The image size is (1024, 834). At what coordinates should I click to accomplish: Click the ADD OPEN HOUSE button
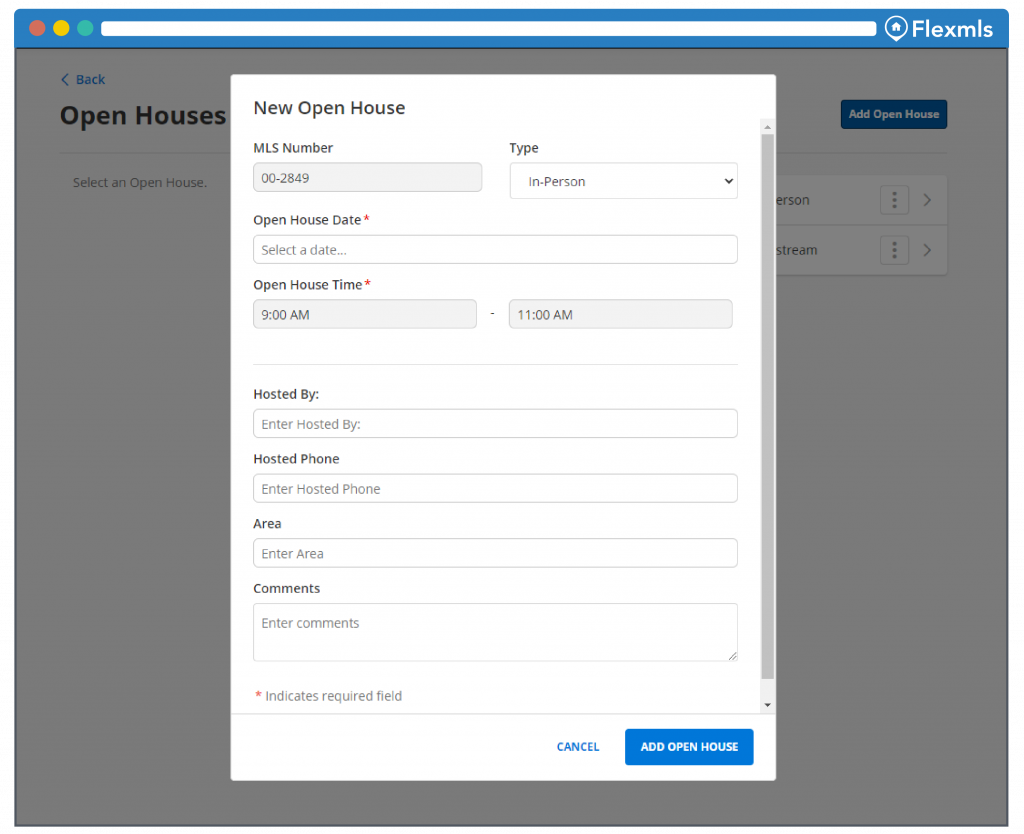pos(689,746)
